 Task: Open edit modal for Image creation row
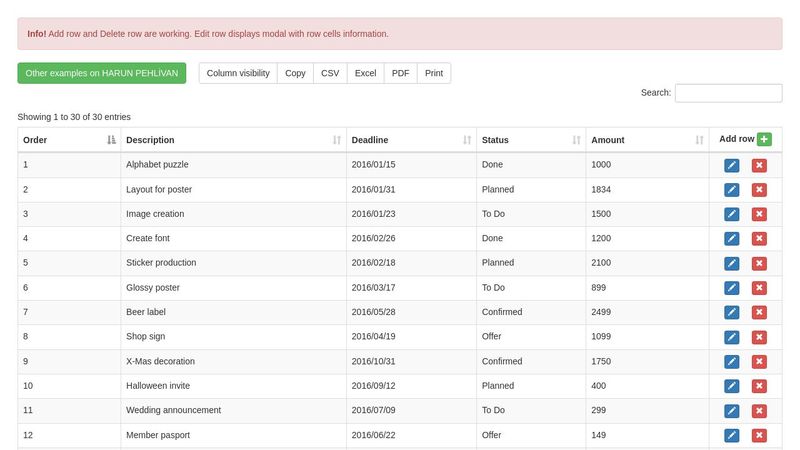732,214
